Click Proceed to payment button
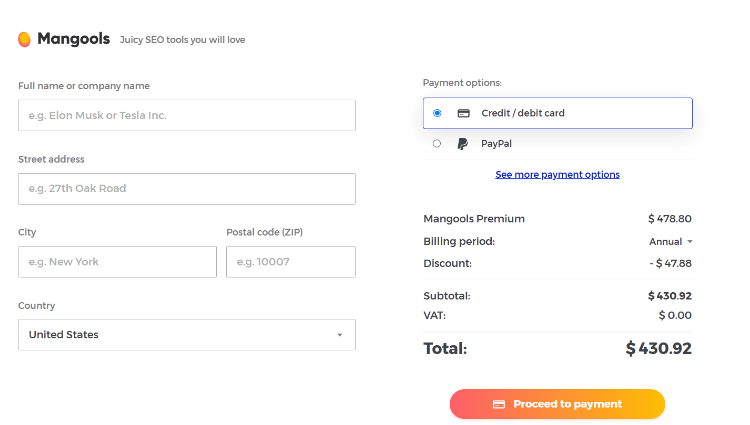The width and height of the screenshot is (750, 425). [x=557, y=404]
